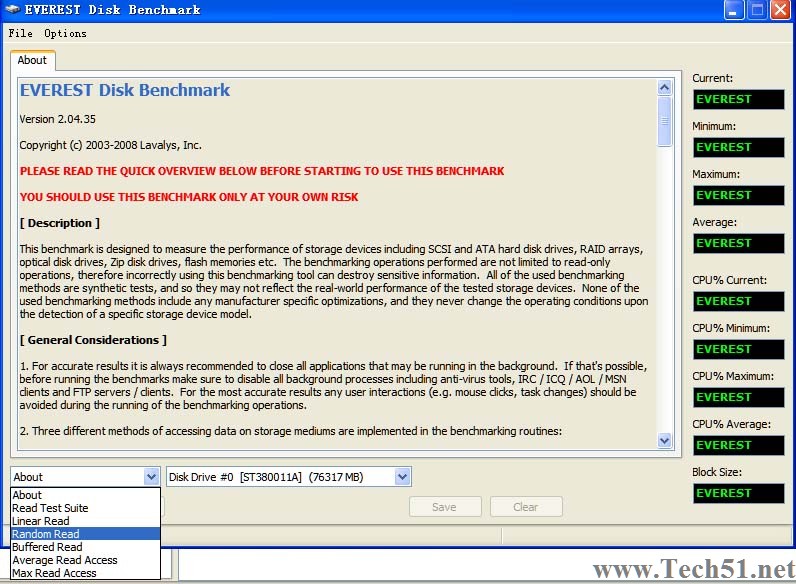The width and height of the screenshot is (796, 584).
Task: Click the Average value display
Action: click(739, 243)
